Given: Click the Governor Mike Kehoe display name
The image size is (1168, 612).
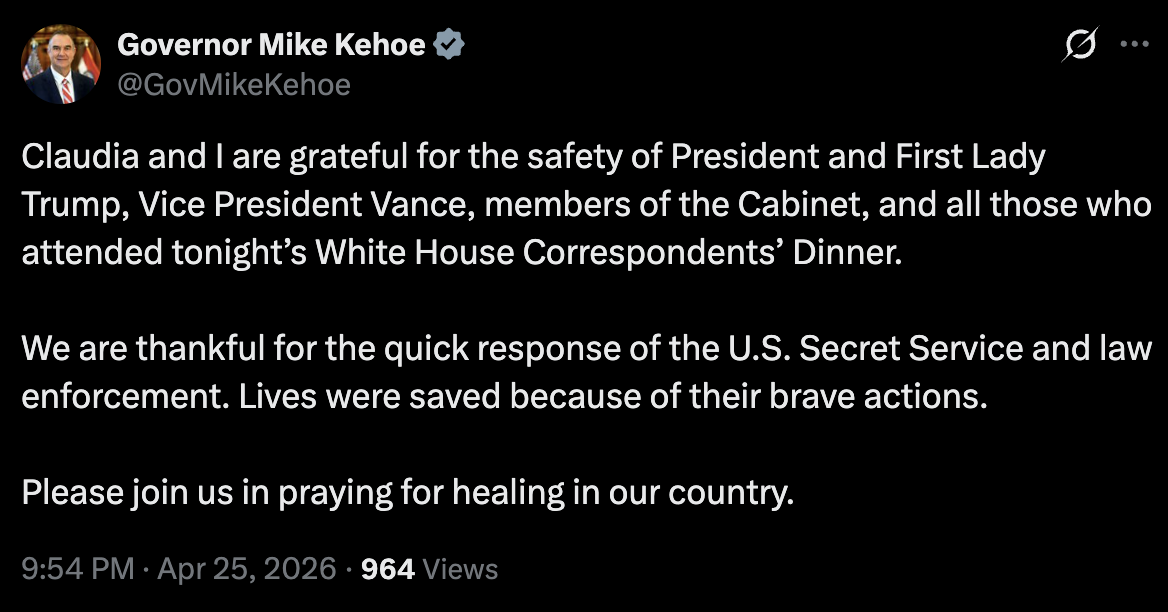Looking at the screenshot, I should (x=270, y=44).
